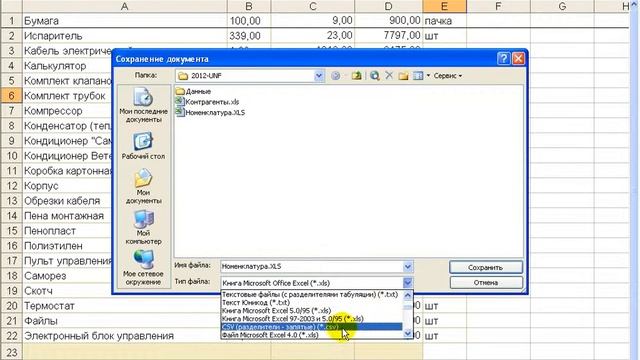Go to Рабочий стол location
Viewport: 640px width, 360px height.
143,146
